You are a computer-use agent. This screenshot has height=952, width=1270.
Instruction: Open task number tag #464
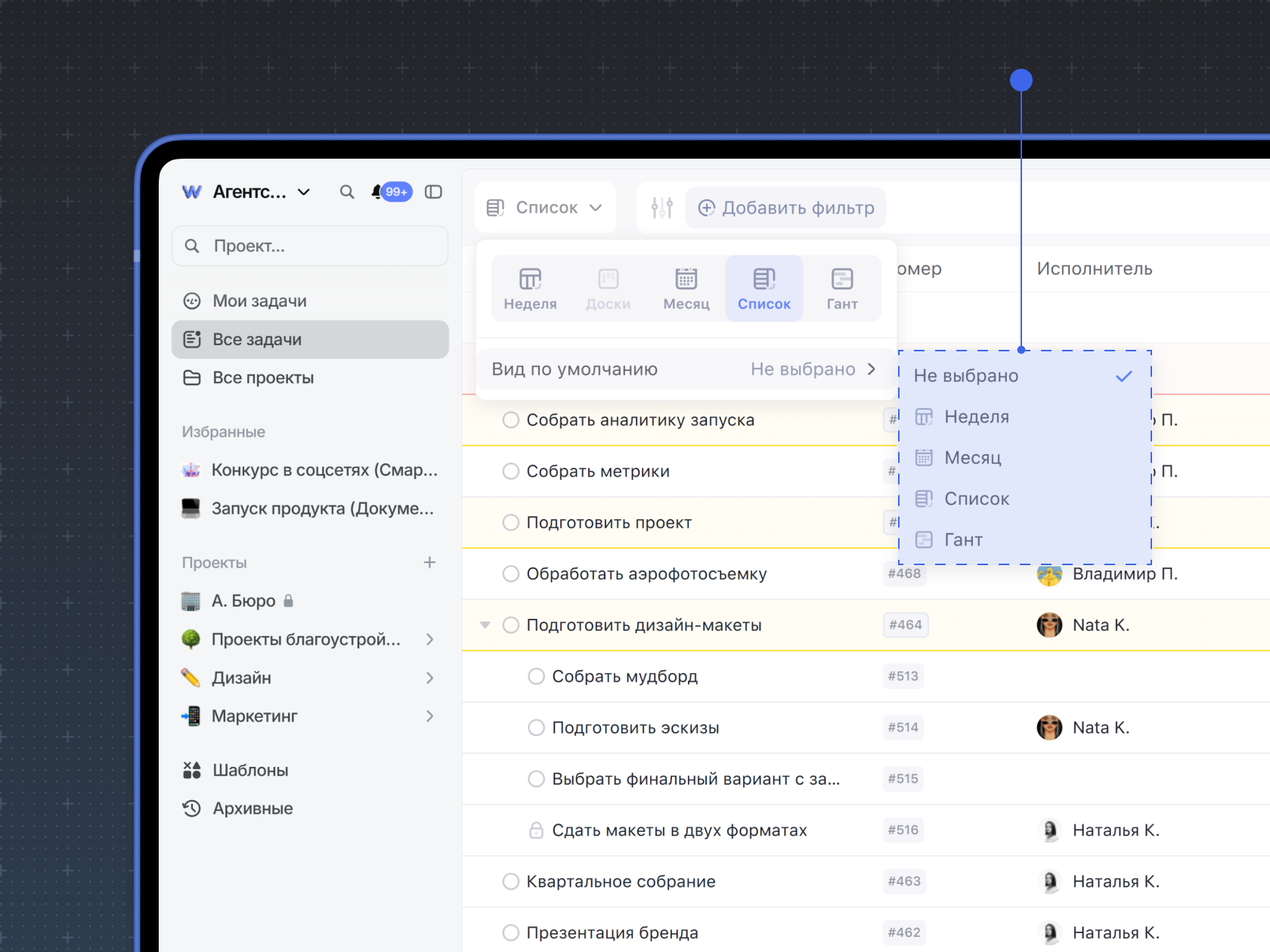click(905, 625)
